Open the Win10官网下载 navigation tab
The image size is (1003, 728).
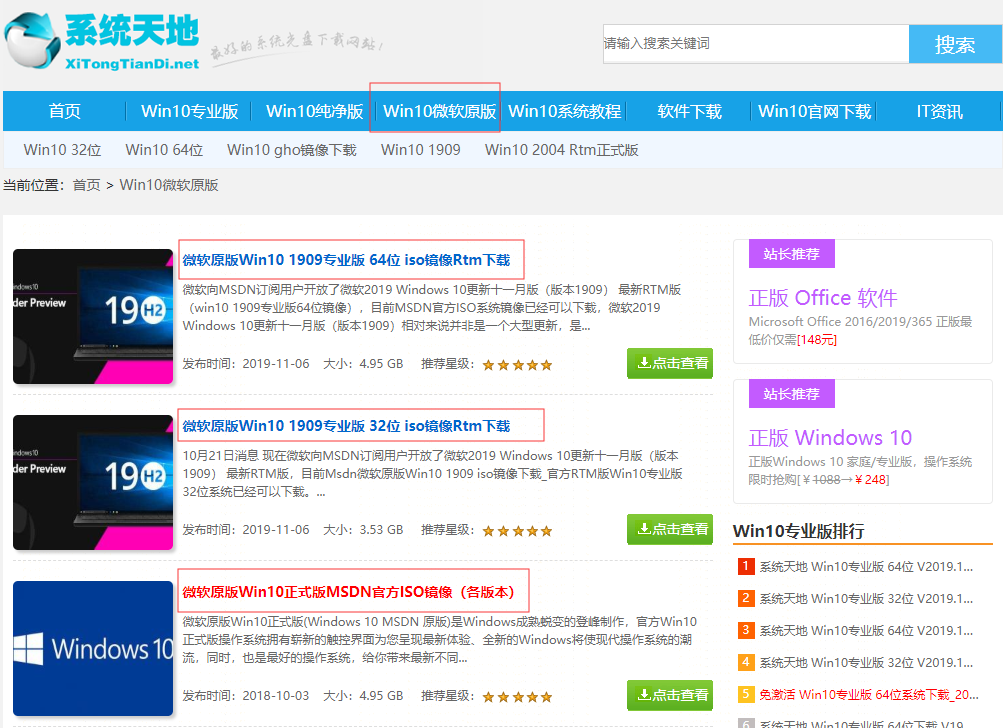(x=814, y=111)
